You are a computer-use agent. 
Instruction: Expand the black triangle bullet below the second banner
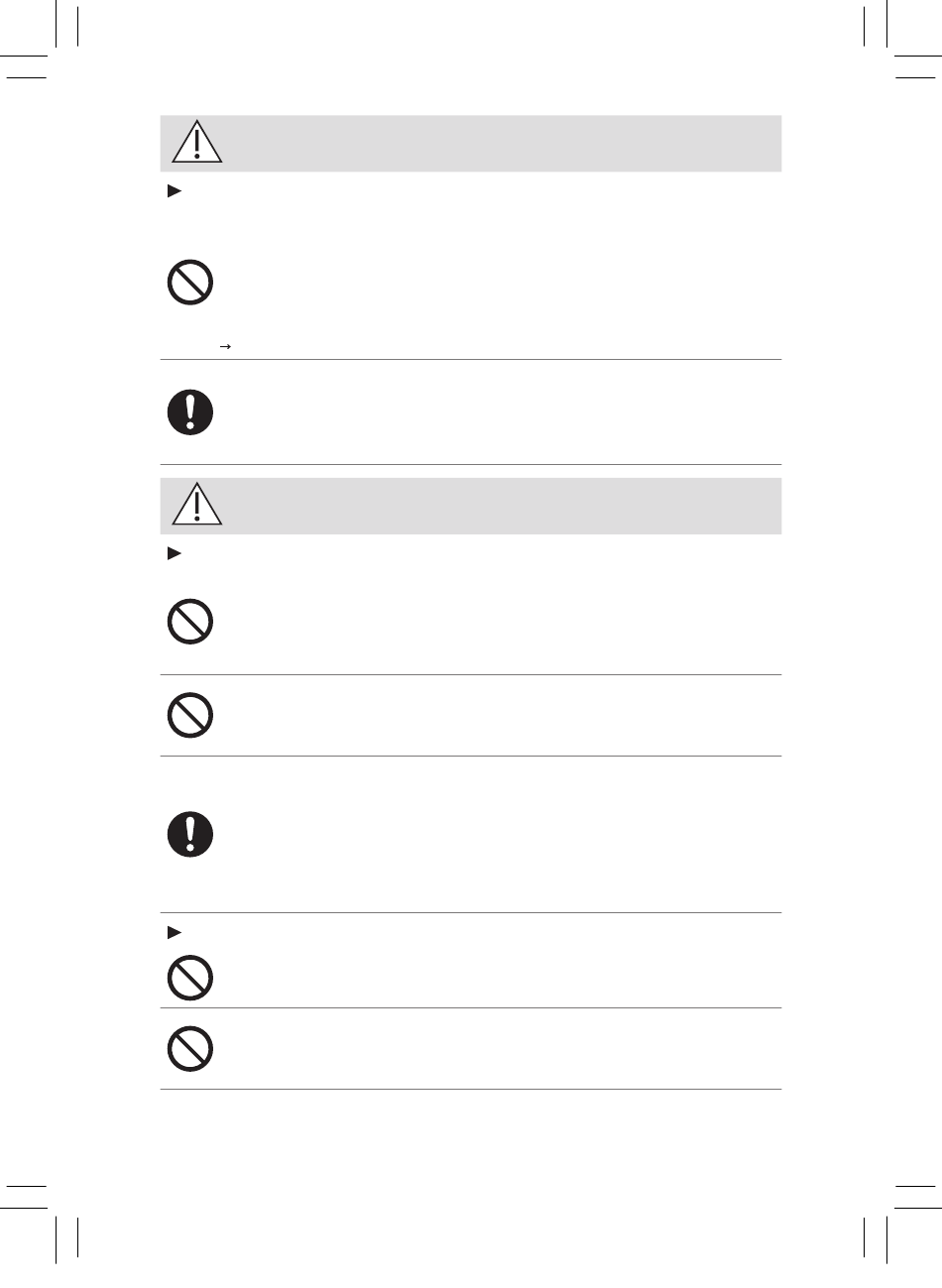coord(172,554)
